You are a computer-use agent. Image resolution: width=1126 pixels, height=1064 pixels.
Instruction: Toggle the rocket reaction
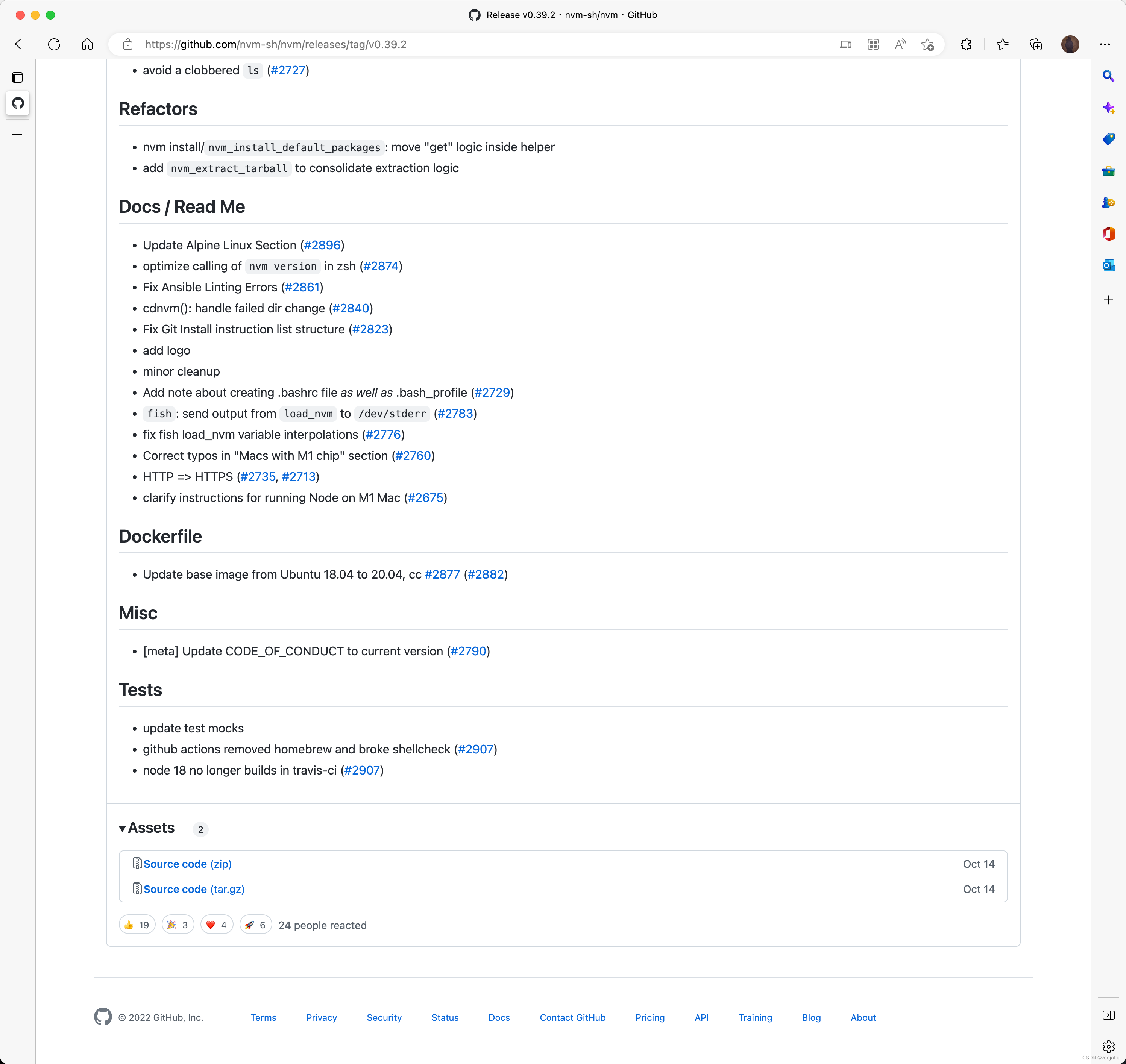point(255,925)
